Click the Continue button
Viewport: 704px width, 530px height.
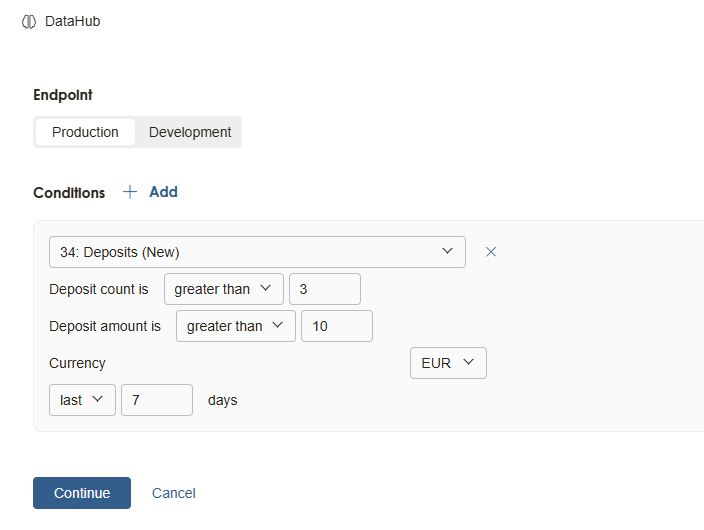click(x=82, y=493)
